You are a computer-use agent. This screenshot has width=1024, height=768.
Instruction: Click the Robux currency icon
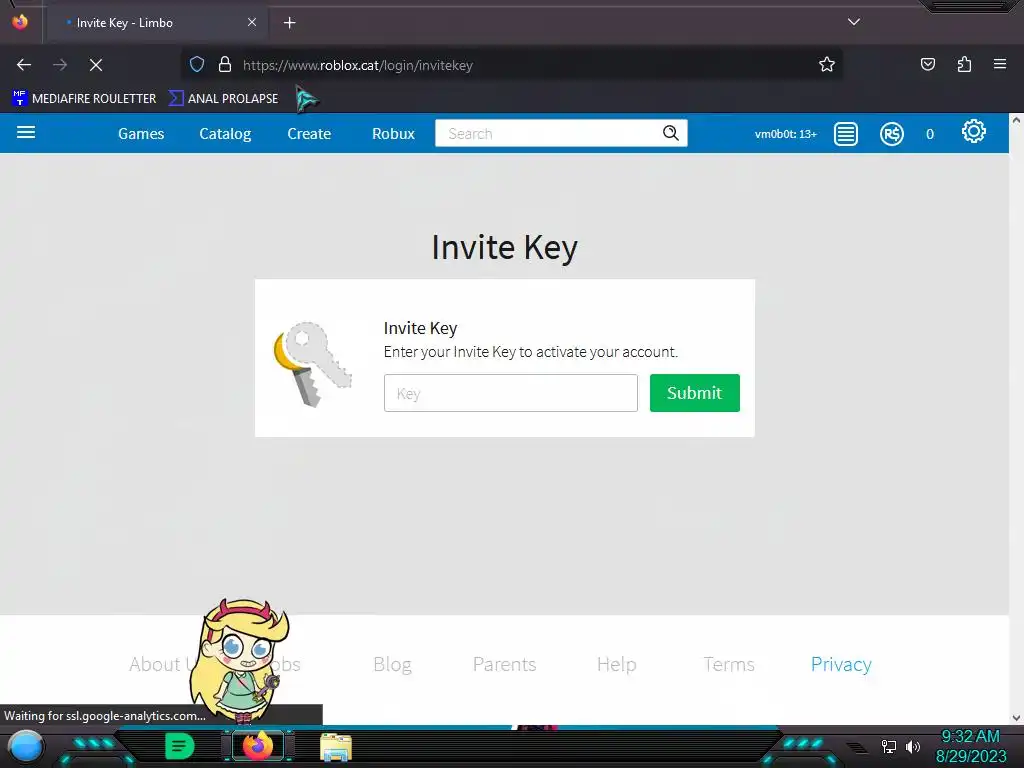point(891,134)
